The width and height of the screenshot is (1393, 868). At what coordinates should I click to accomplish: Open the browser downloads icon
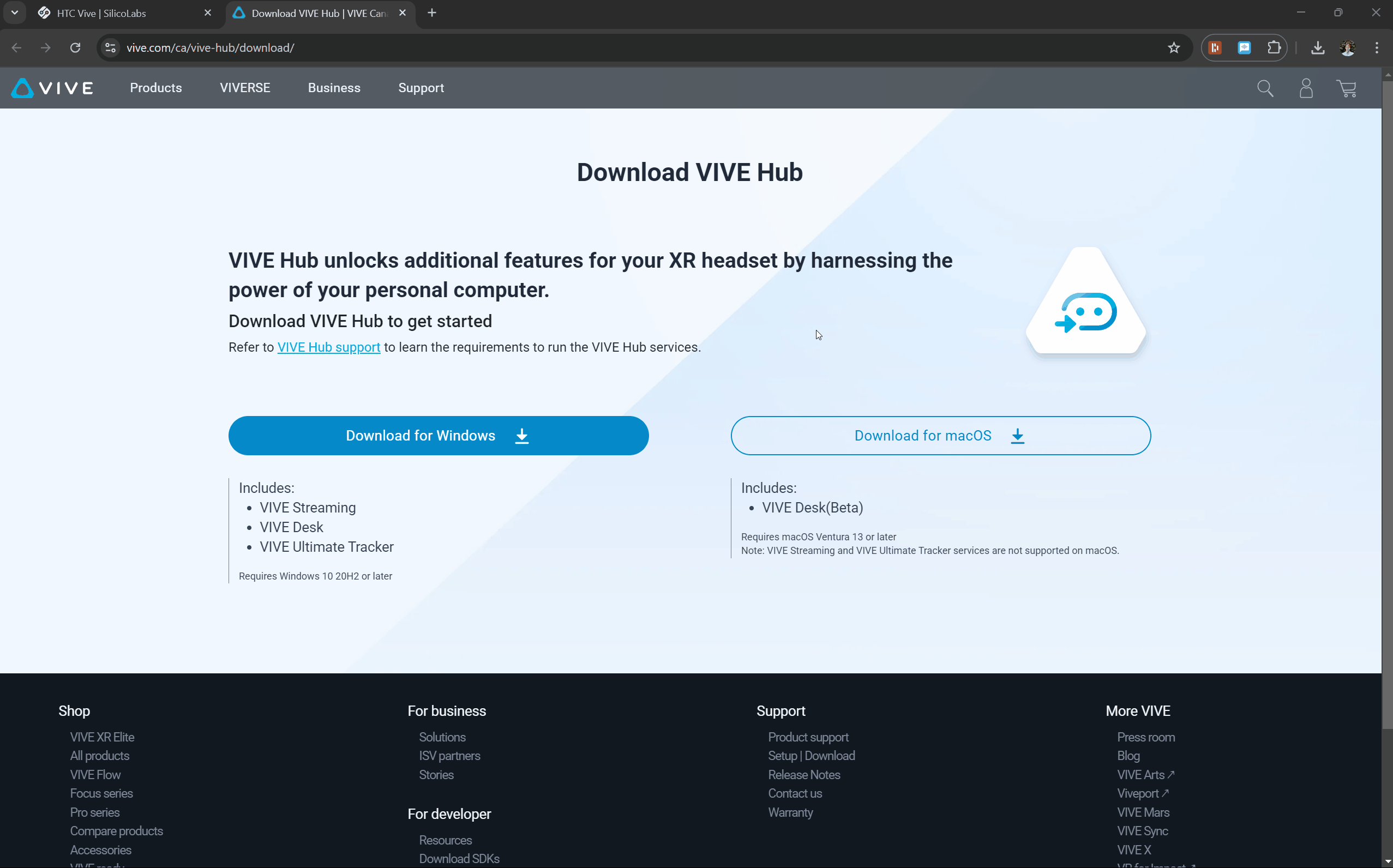(1318, 47)
